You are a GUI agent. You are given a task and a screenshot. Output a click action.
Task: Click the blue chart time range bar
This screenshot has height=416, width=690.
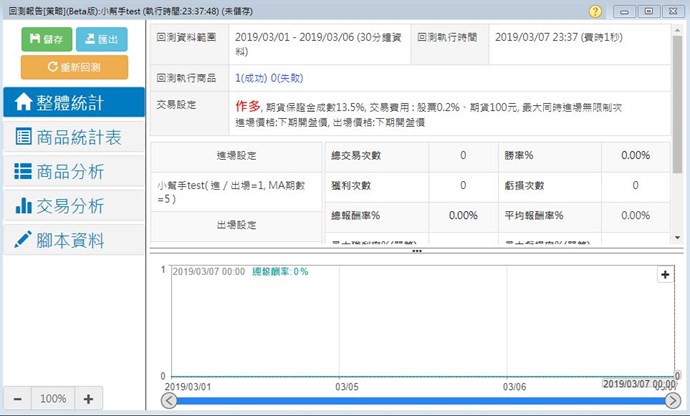pos(420,401)
